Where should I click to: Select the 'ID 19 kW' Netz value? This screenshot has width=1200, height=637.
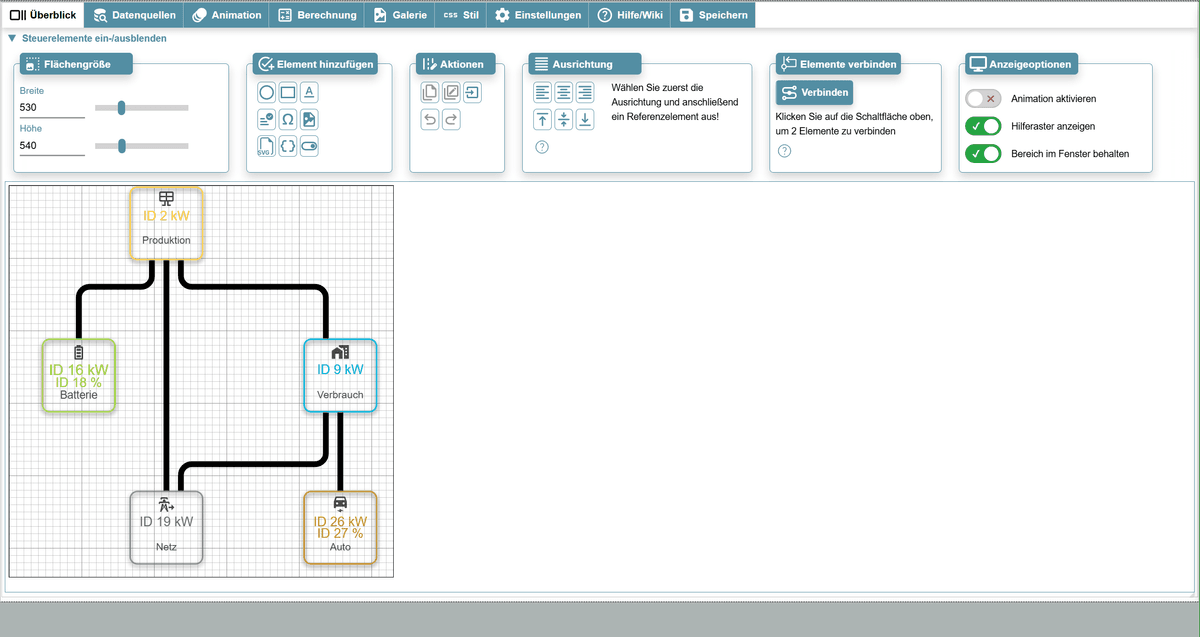[x=166, y=521]
